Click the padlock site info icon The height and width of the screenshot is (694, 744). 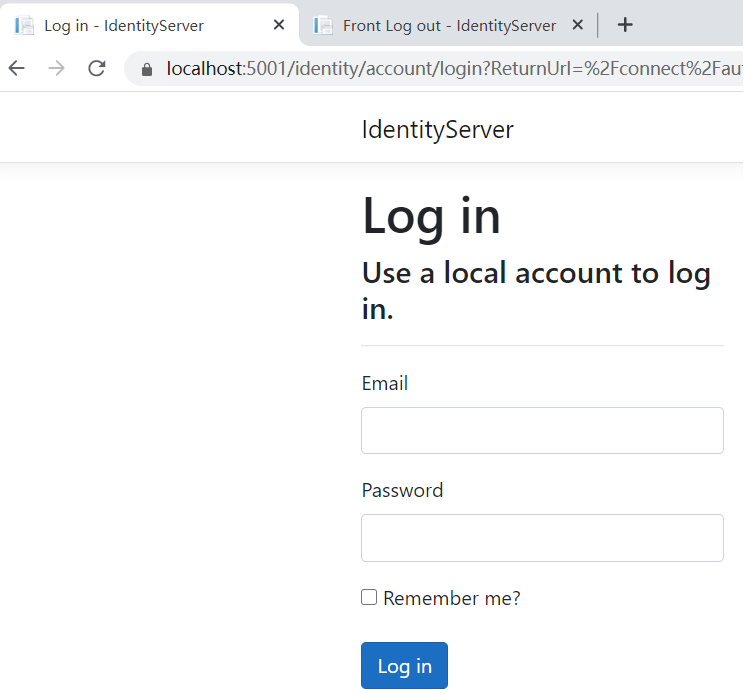147,69
